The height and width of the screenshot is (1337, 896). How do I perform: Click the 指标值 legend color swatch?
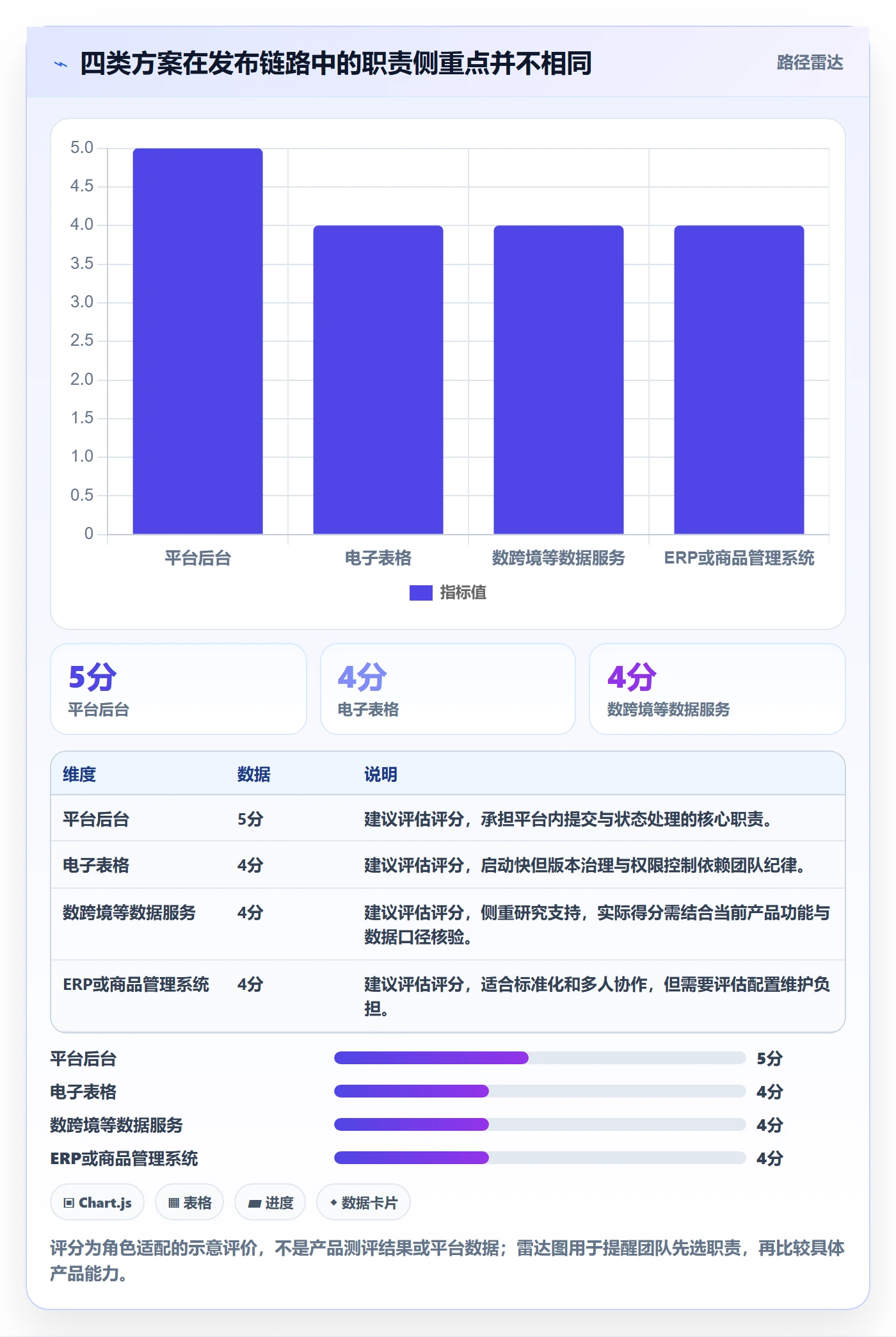tap(420, 593)
